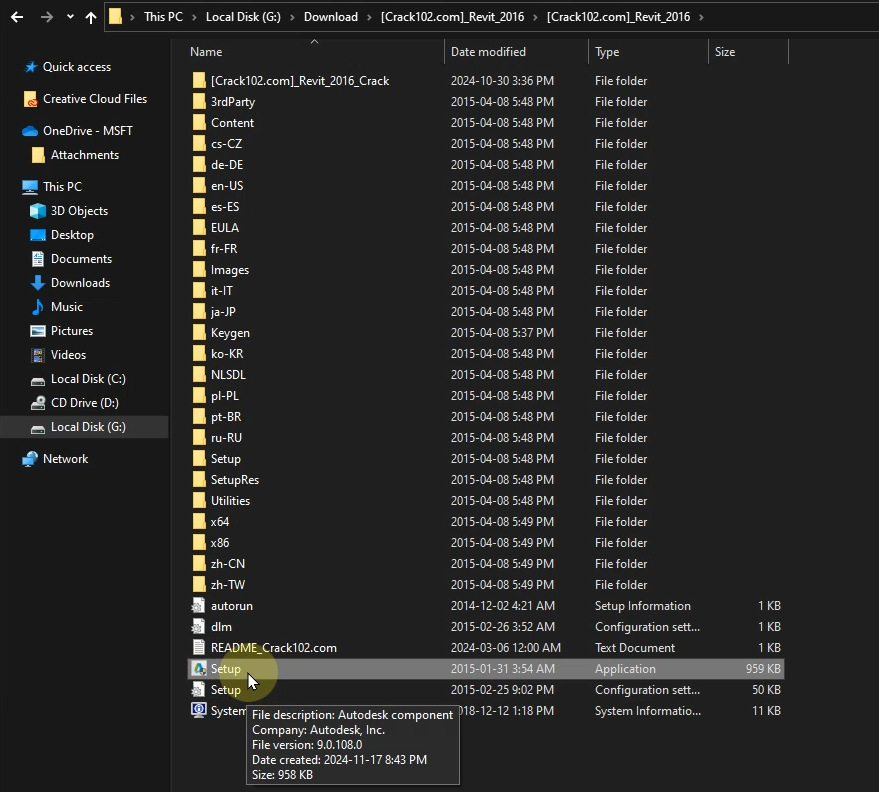879x792 pixels.
Task: Go up one folder level
Action: coord(91,17)
